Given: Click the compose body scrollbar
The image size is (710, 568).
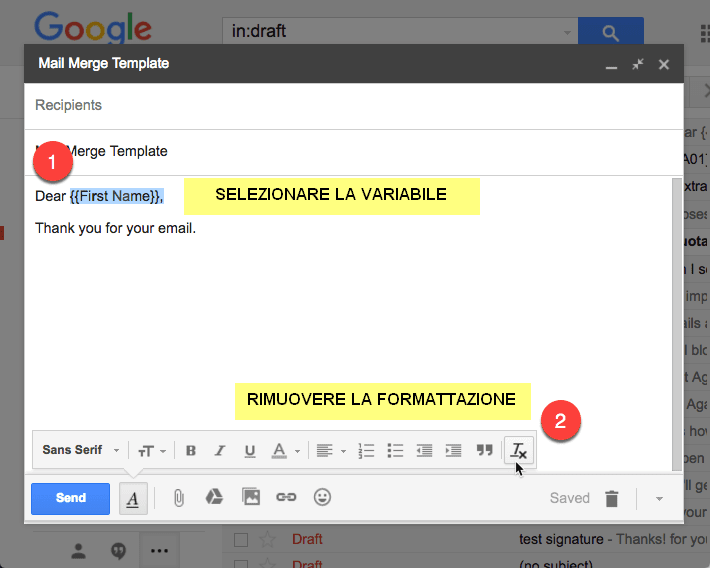Looking at the screenshot, I should coord(676,324).
